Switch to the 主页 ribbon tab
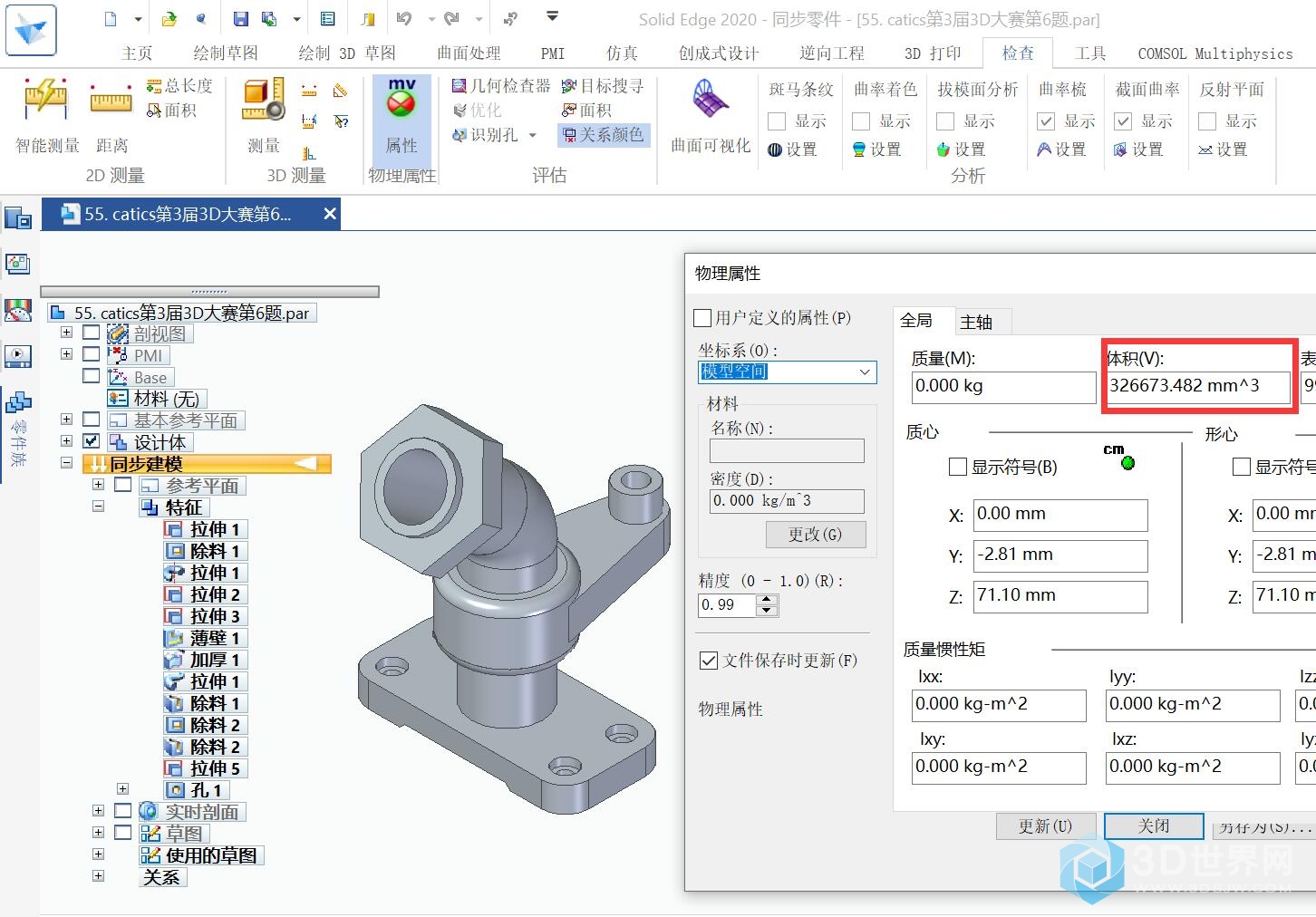Screen dimensions: 1316x917 (x=137, y=53)
